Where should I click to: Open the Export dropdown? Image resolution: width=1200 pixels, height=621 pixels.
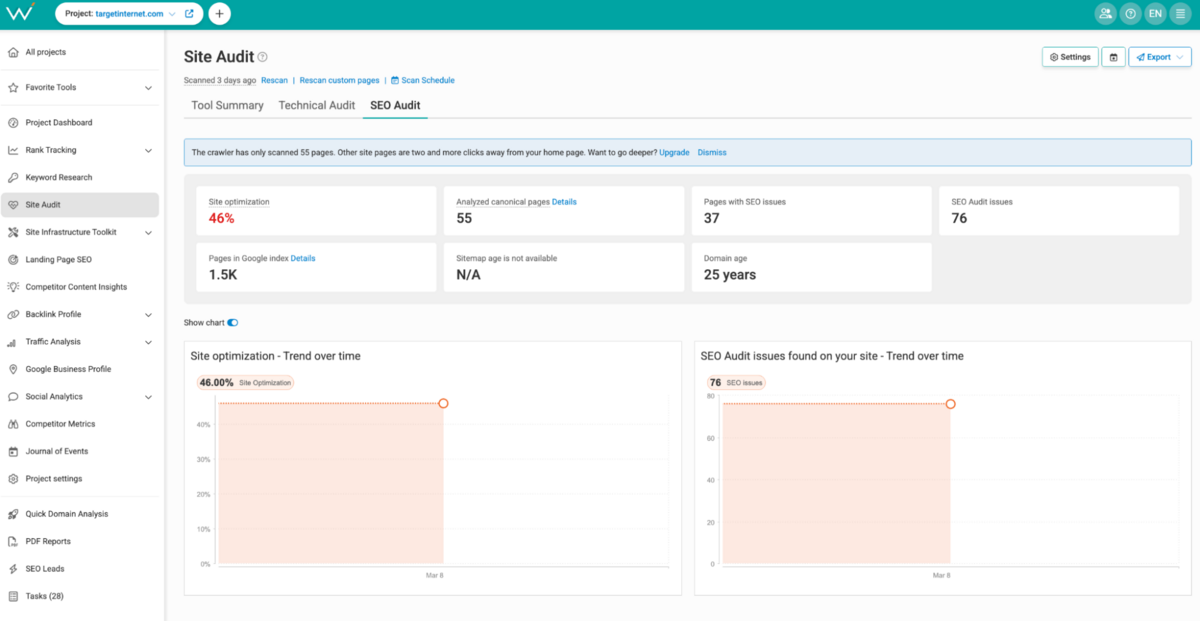coord(1160,57)
